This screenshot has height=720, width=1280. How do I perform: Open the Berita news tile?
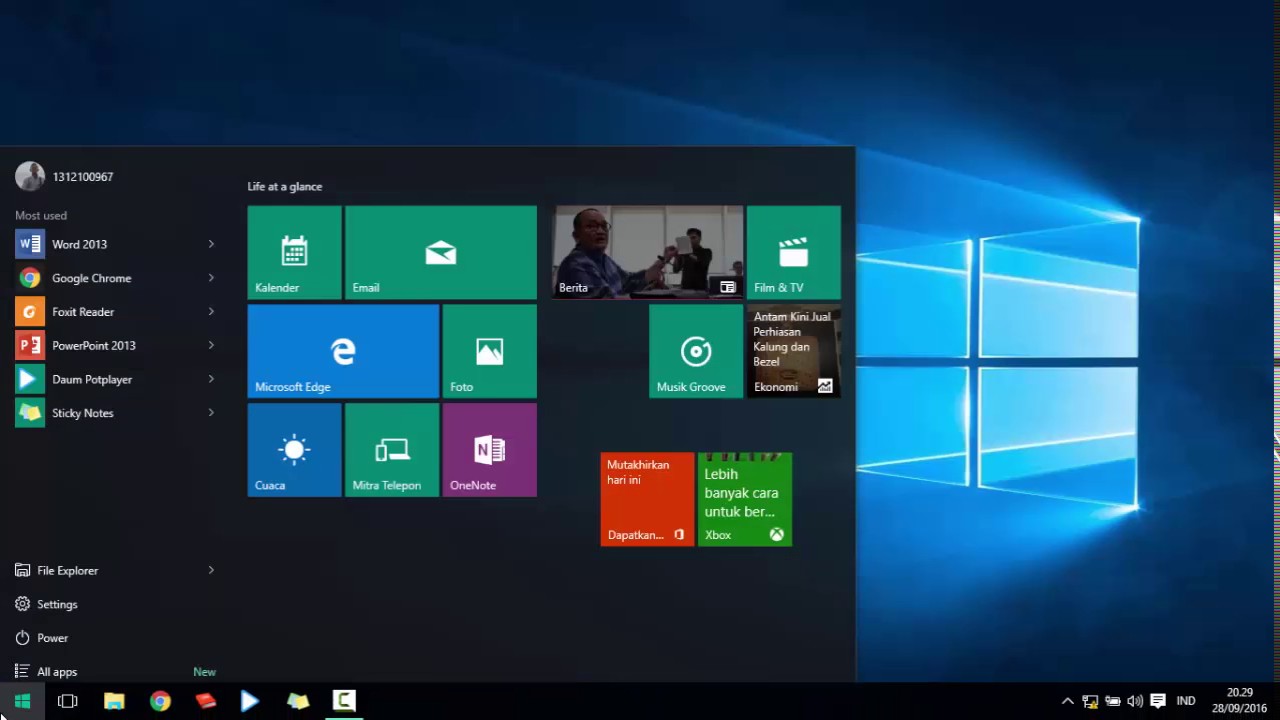pyautogui.click(x=648, y=252)
